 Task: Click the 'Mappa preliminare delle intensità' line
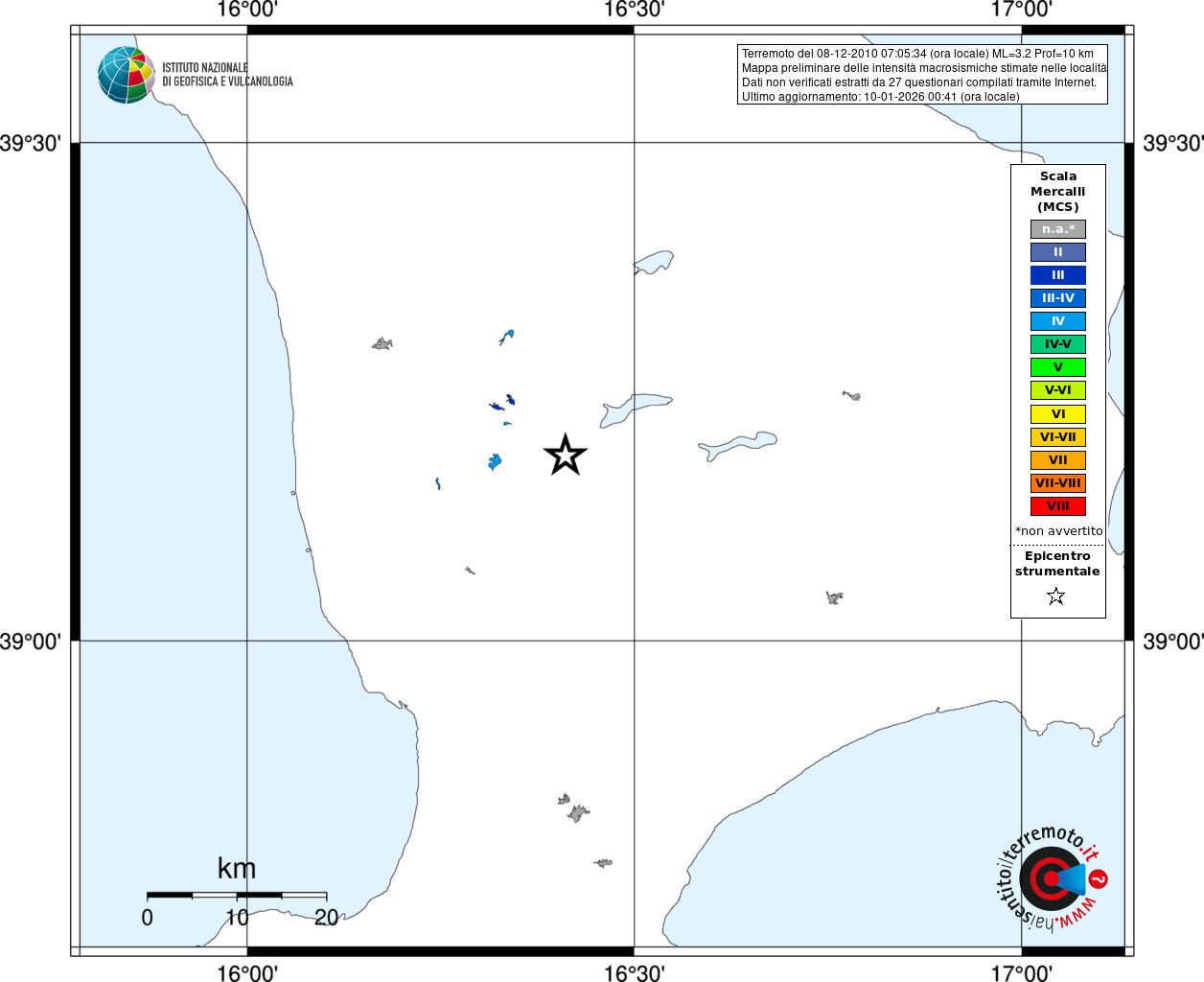click(924, 68)
